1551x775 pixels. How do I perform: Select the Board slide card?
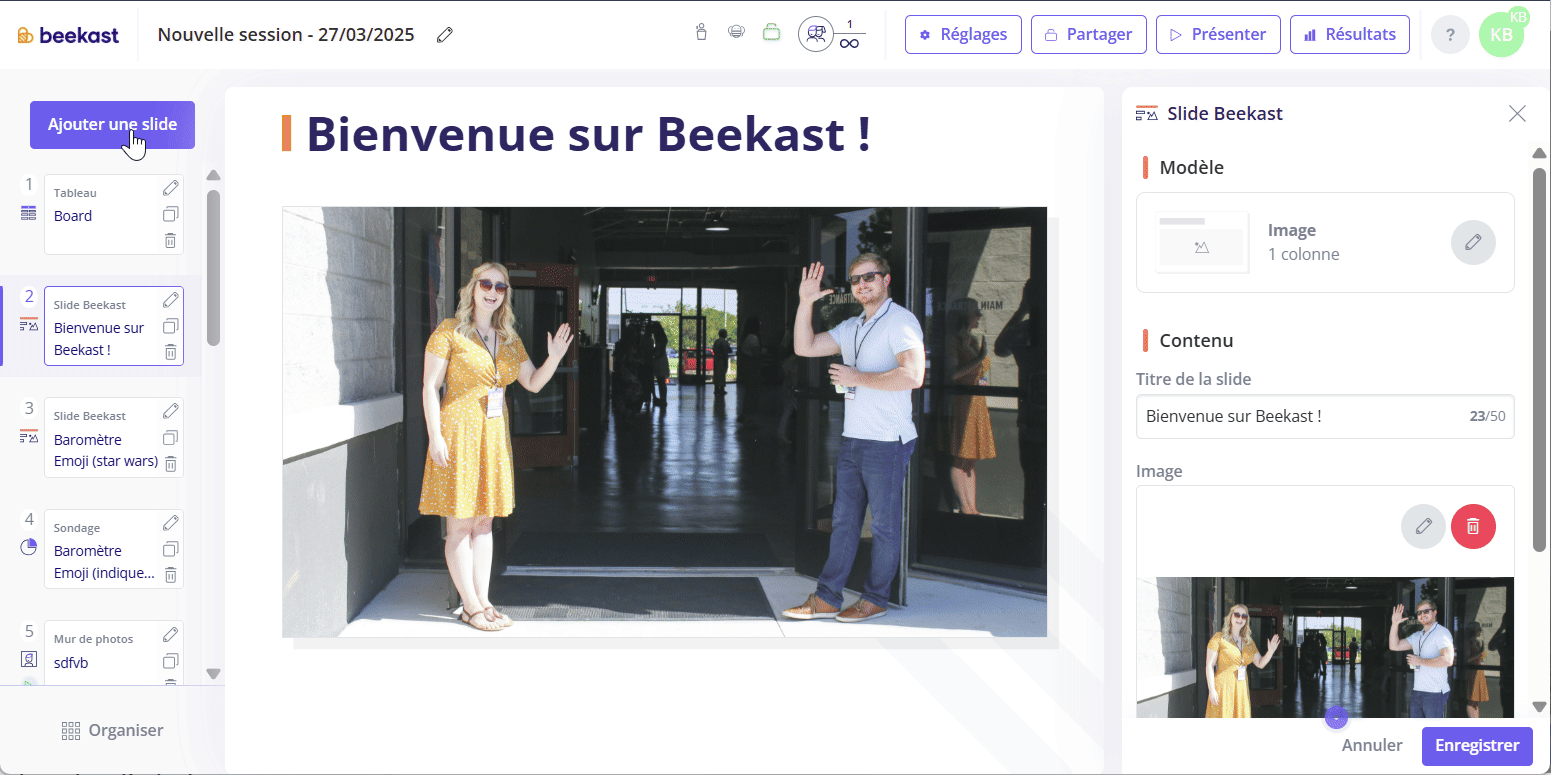[114, 214]
